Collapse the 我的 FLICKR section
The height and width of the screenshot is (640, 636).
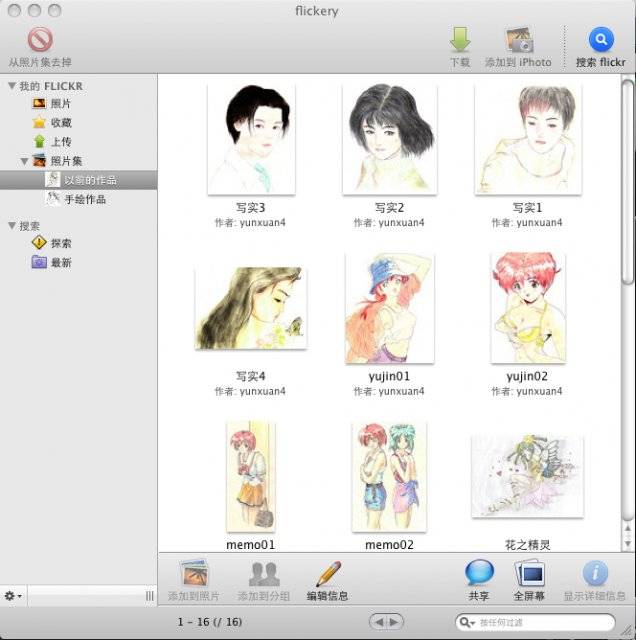(12, 86)
